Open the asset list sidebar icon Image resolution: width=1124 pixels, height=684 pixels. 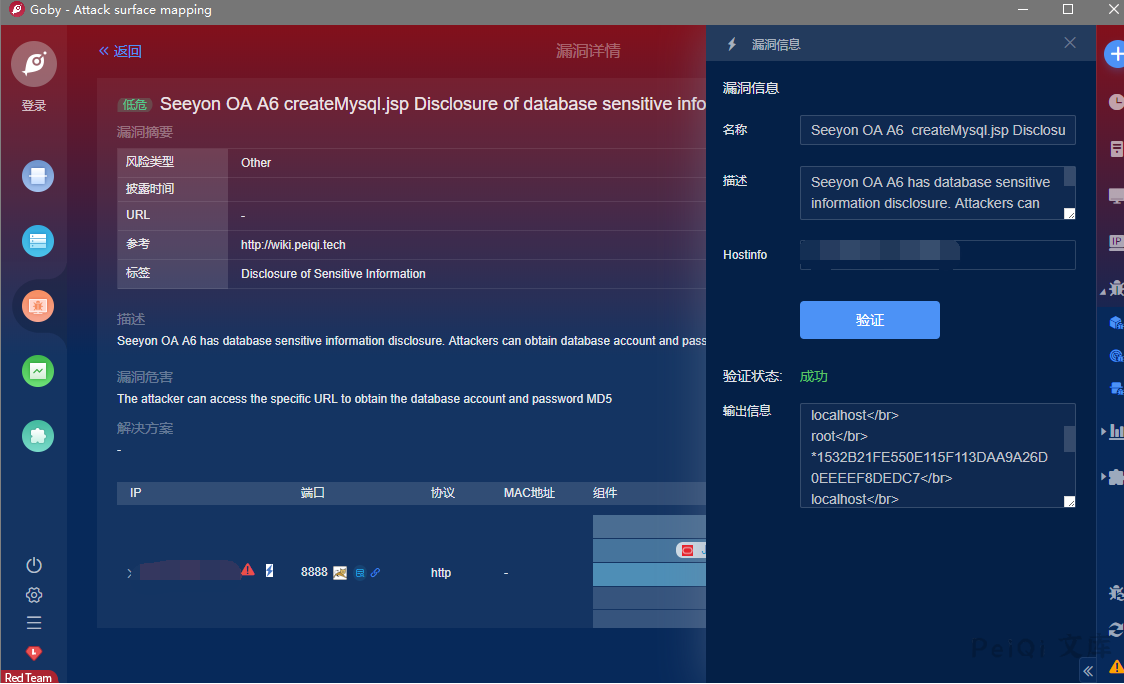tap(38, 241)
